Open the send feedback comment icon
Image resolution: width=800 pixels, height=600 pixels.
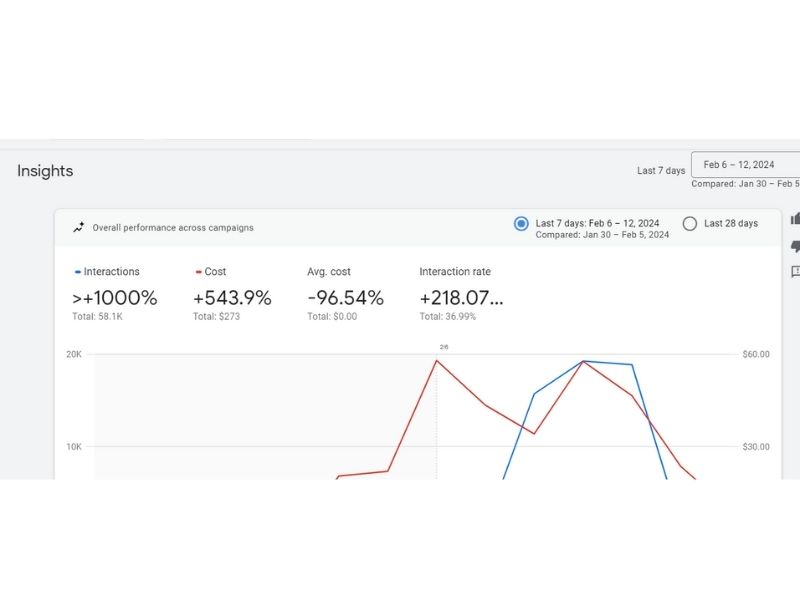(x=795, y=272)
